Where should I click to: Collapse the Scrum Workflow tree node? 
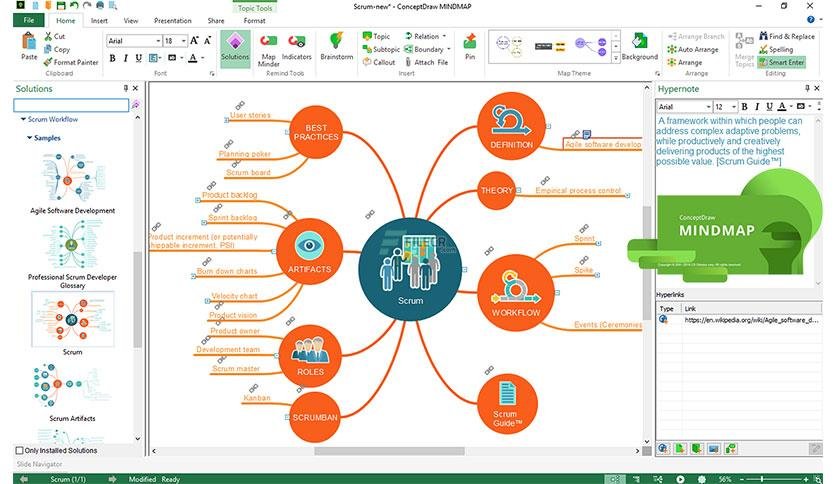tap(23, 119)
